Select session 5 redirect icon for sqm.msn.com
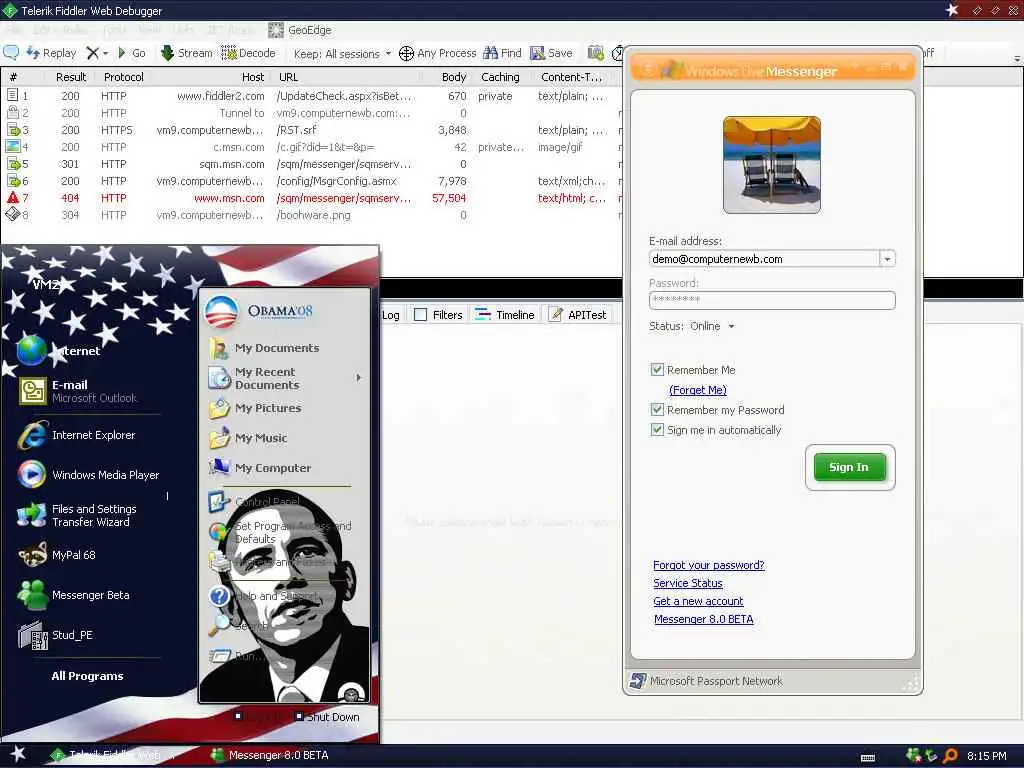This screenshot has height=768, width=1024. [x=12, y=163]
